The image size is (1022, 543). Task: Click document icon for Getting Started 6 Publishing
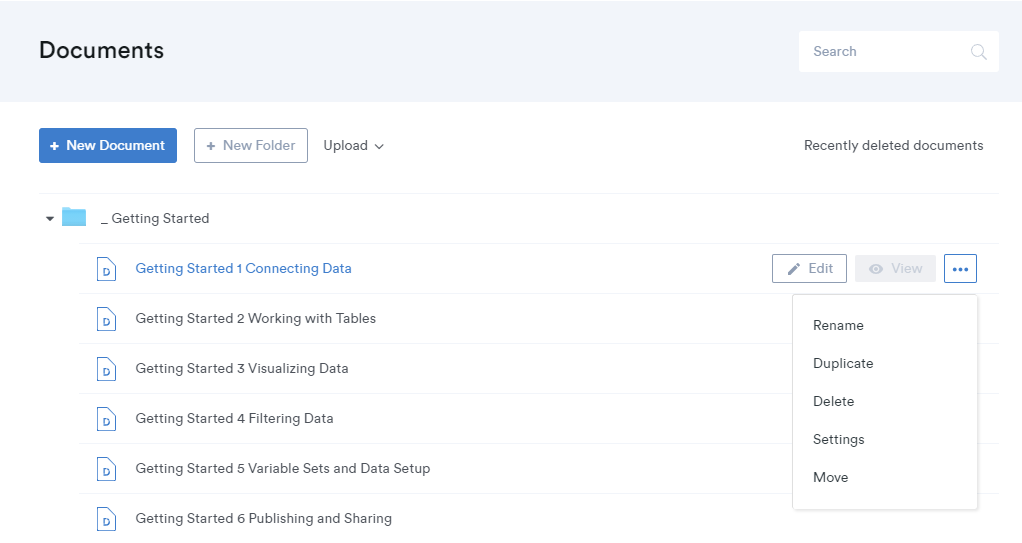click(x=106, y=519)
